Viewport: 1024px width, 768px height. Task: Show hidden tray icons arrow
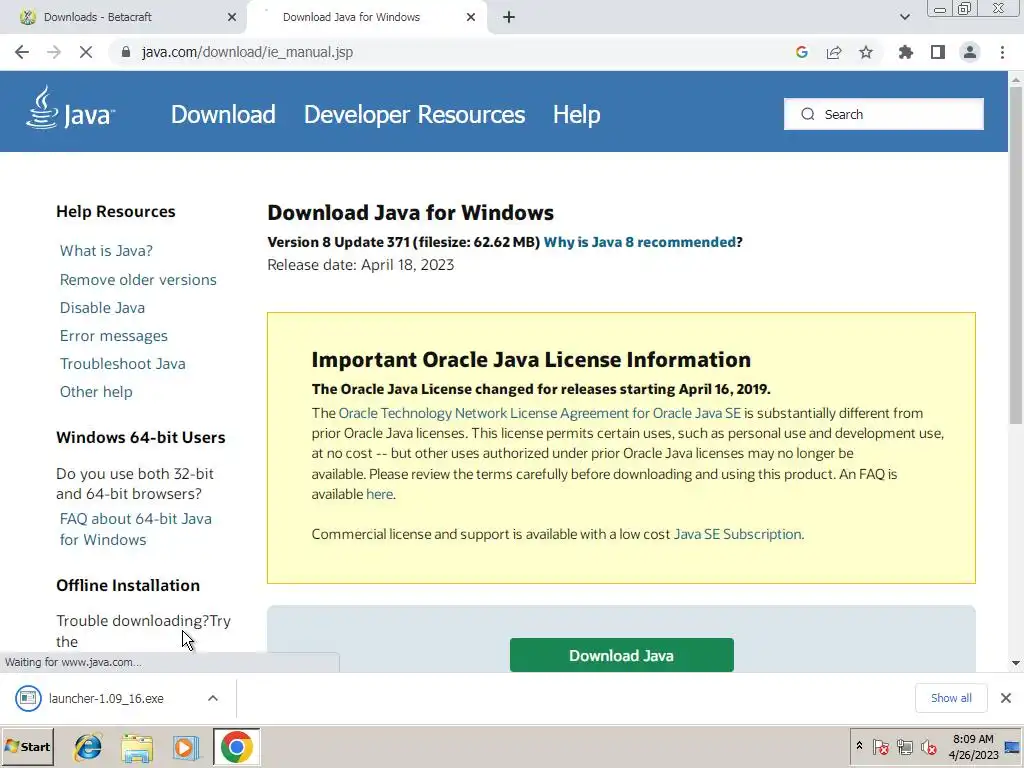point(859,746)
